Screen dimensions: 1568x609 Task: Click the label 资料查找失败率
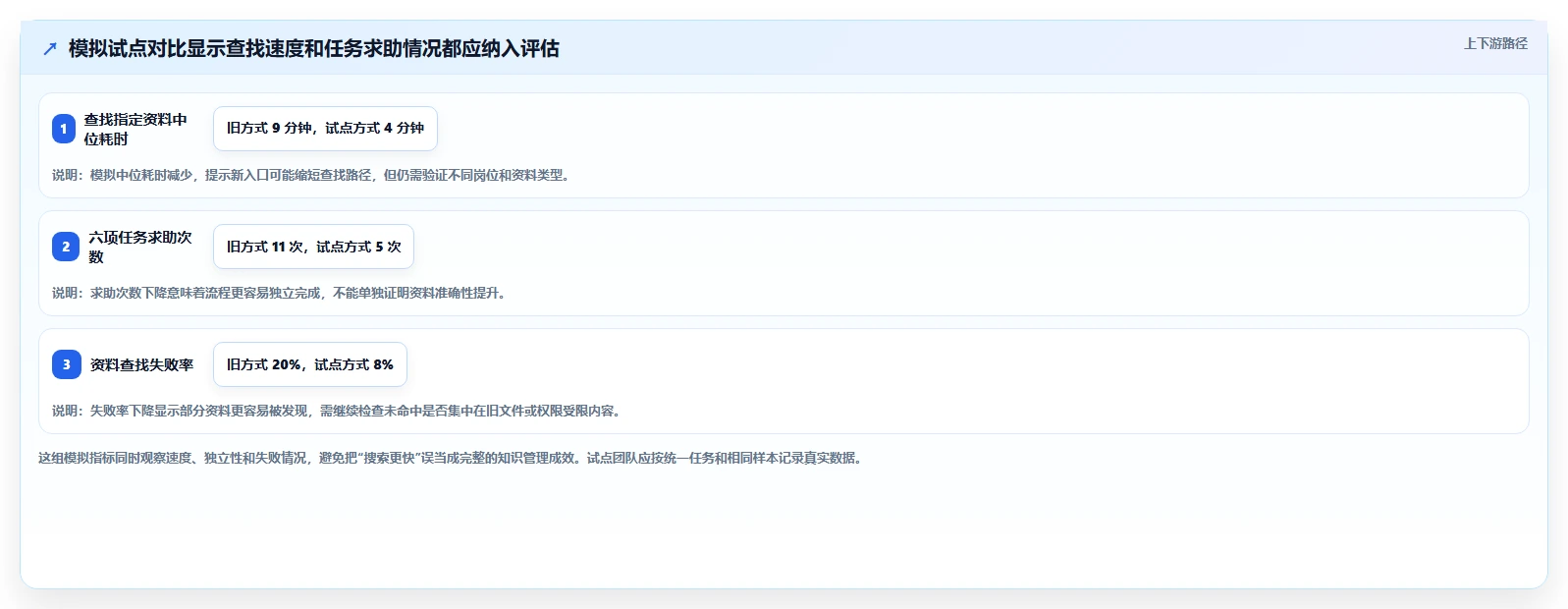(x=142, y=364)
